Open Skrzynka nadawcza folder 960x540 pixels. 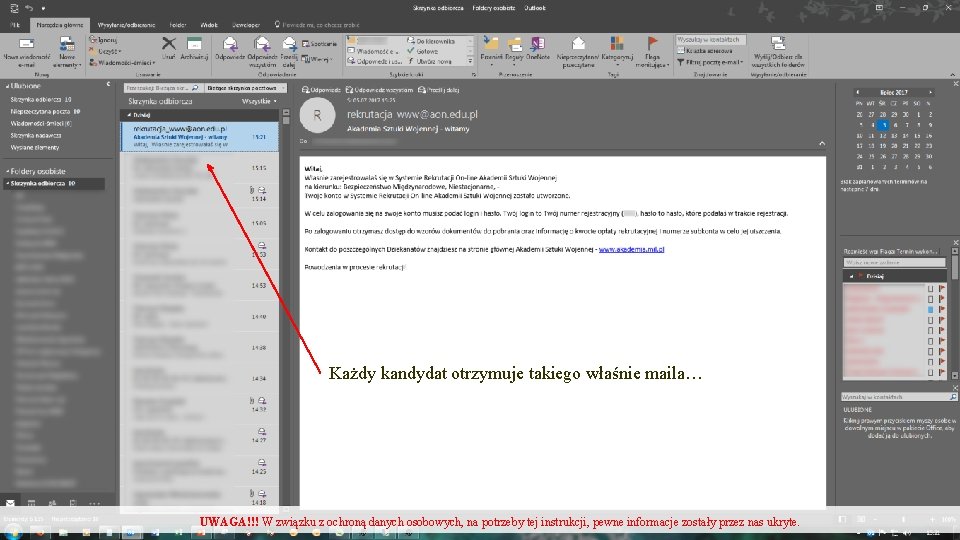tap(36, 135)
